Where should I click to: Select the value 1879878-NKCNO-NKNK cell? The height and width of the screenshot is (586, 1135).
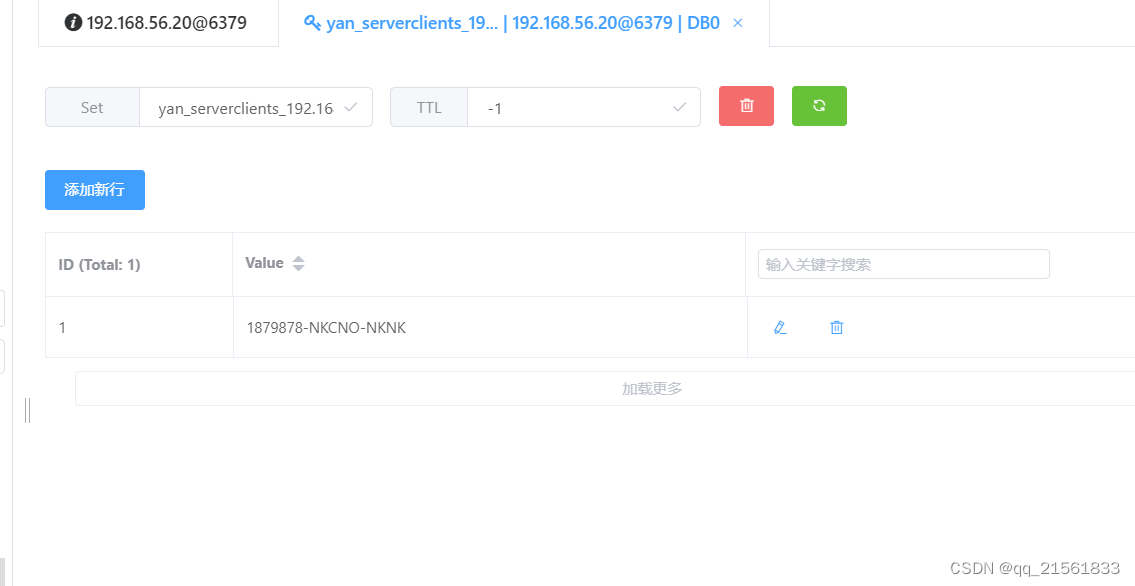[326, 327]
